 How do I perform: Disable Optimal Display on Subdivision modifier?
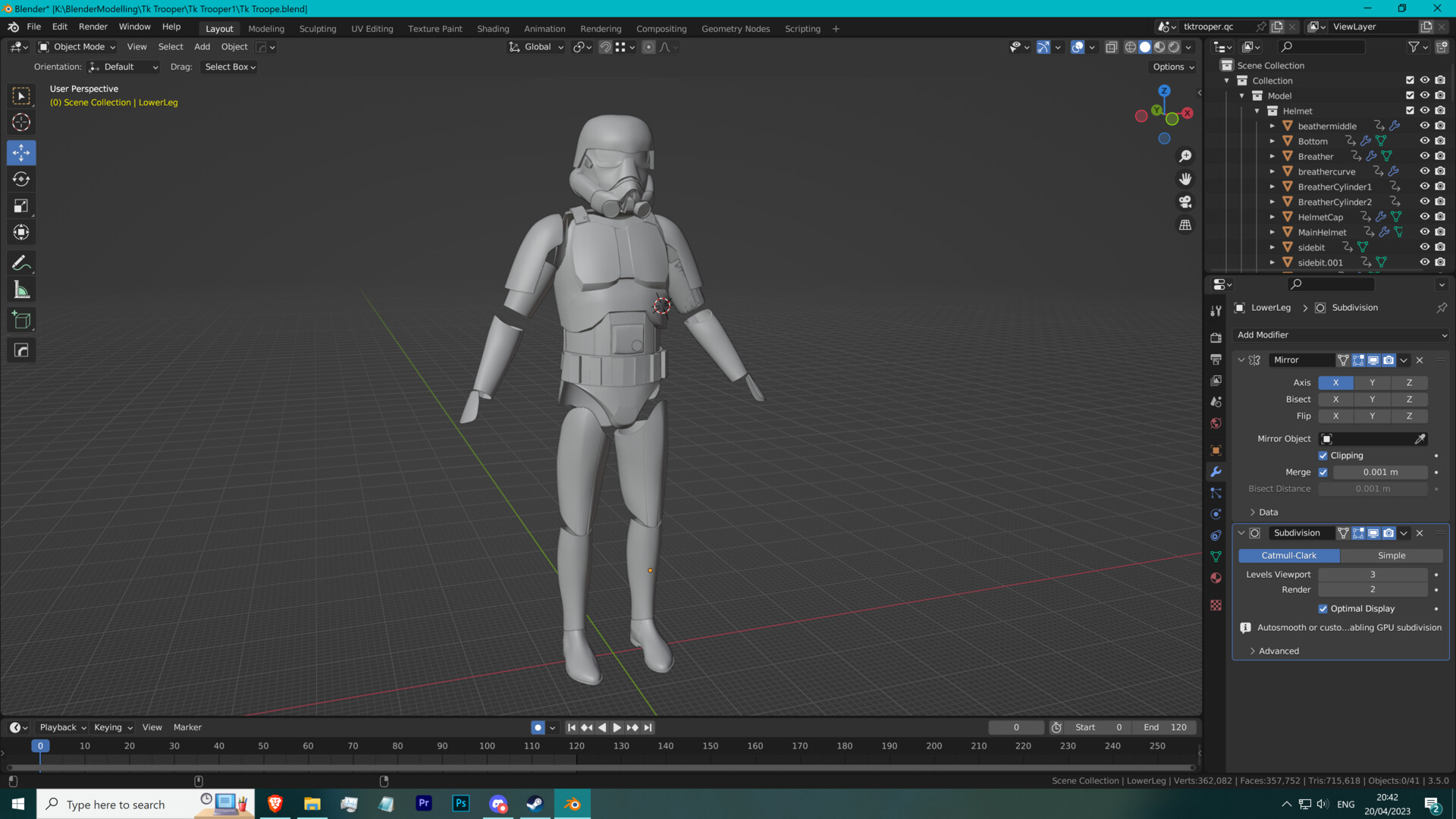pos(1323,608)
